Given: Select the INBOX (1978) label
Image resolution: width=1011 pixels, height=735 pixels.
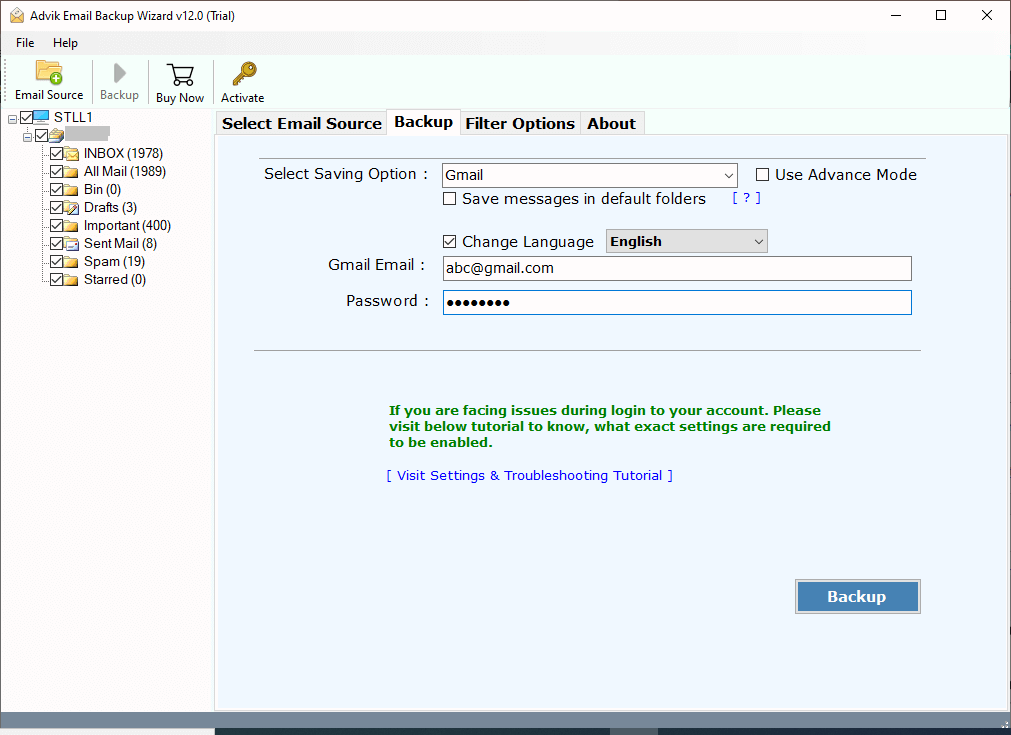Looking at the screenshot, I should pyautogui.click(x=123, y=153).
